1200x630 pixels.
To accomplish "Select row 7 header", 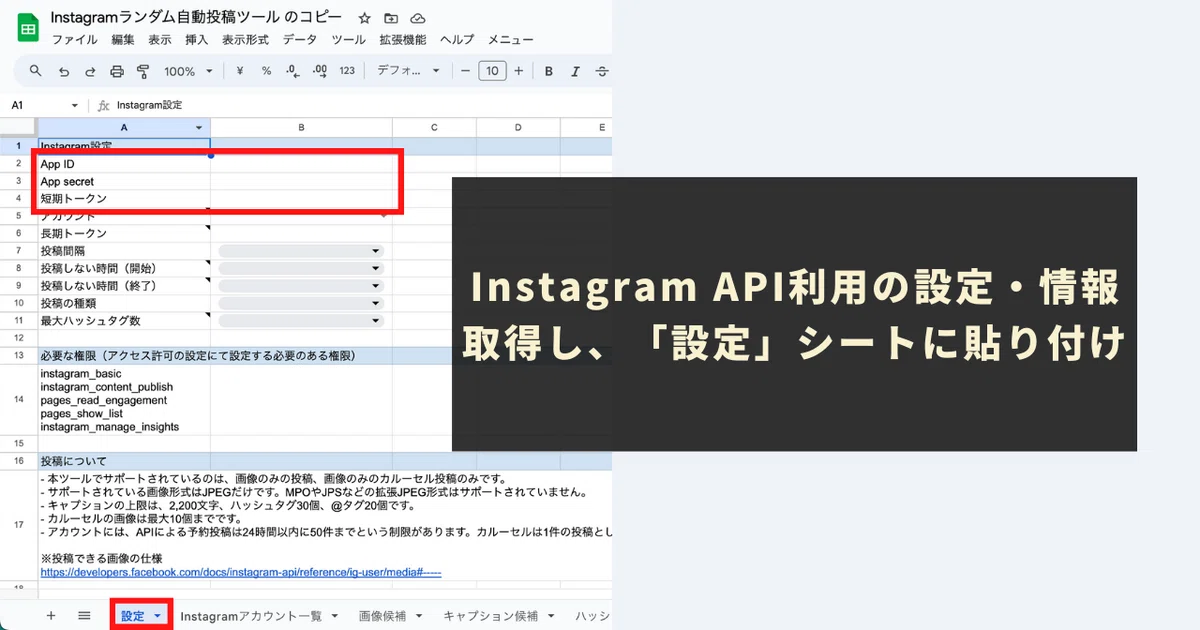I will point(18,251).
